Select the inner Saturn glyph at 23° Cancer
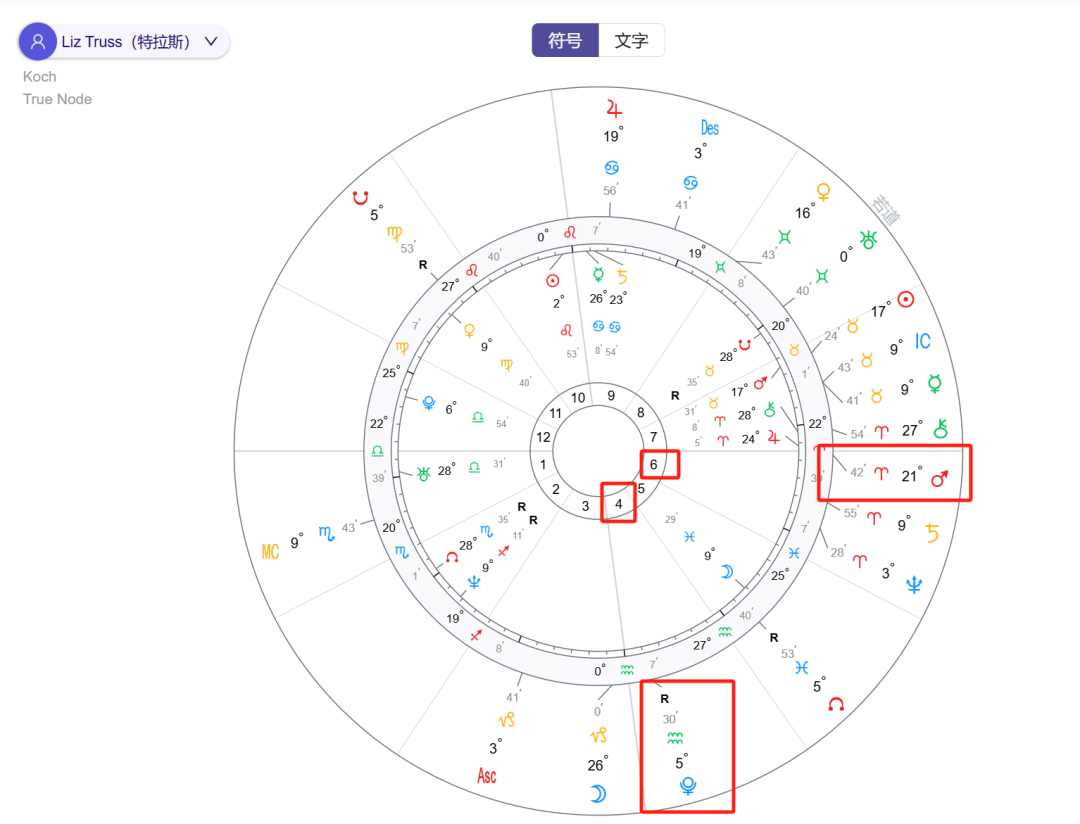The height and width of the screenshot is (824, 1080). 622,276
